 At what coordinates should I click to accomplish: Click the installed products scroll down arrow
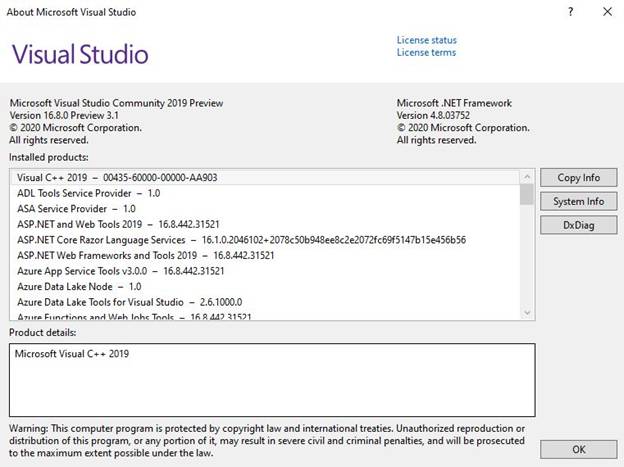(x=527, y=313)
